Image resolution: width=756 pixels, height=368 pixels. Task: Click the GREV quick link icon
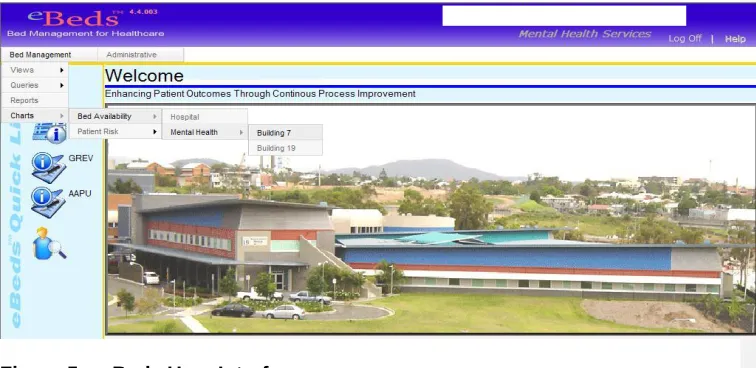(48, 167)
